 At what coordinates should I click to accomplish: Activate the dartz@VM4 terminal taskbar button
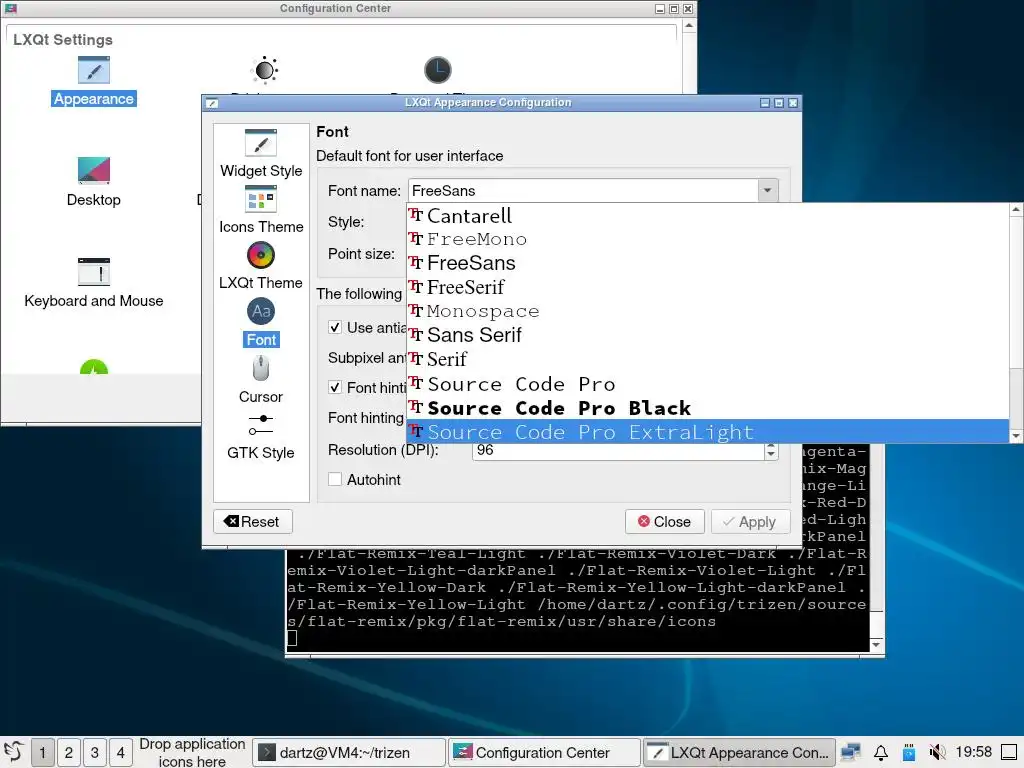[x=349, y=752]
